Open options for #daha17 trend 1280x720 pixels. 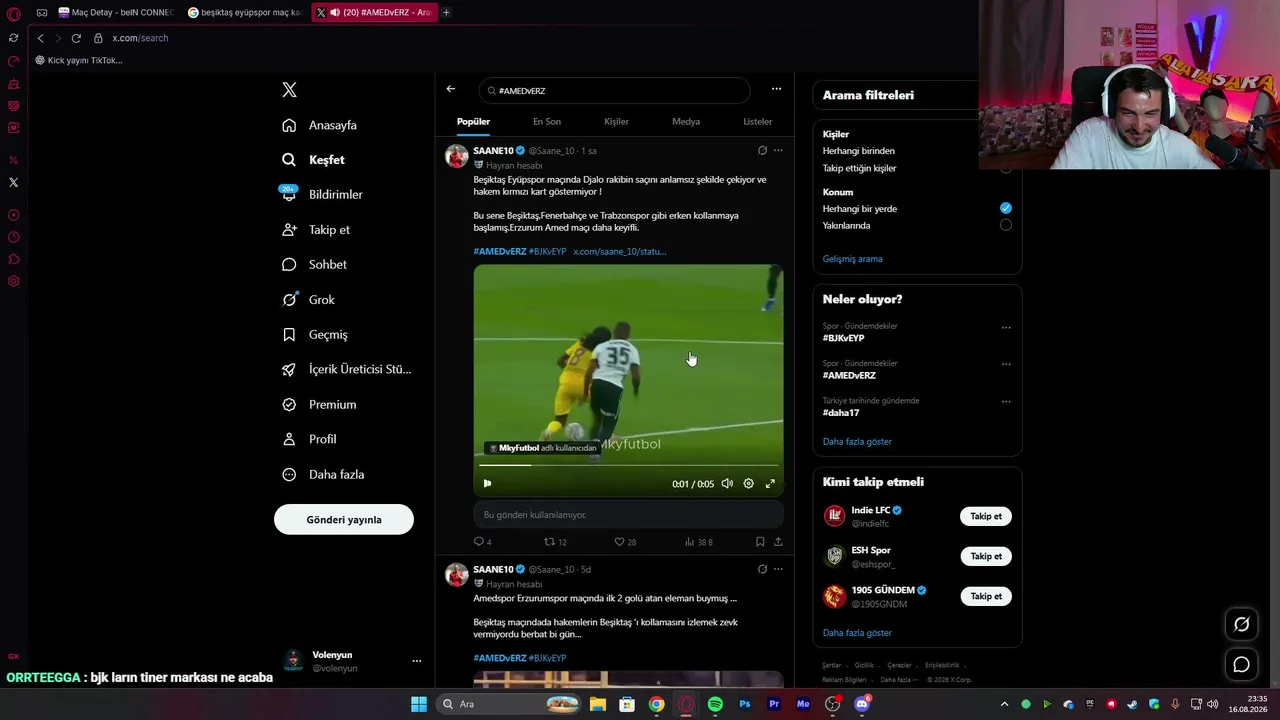click(x=1006, y=402)
